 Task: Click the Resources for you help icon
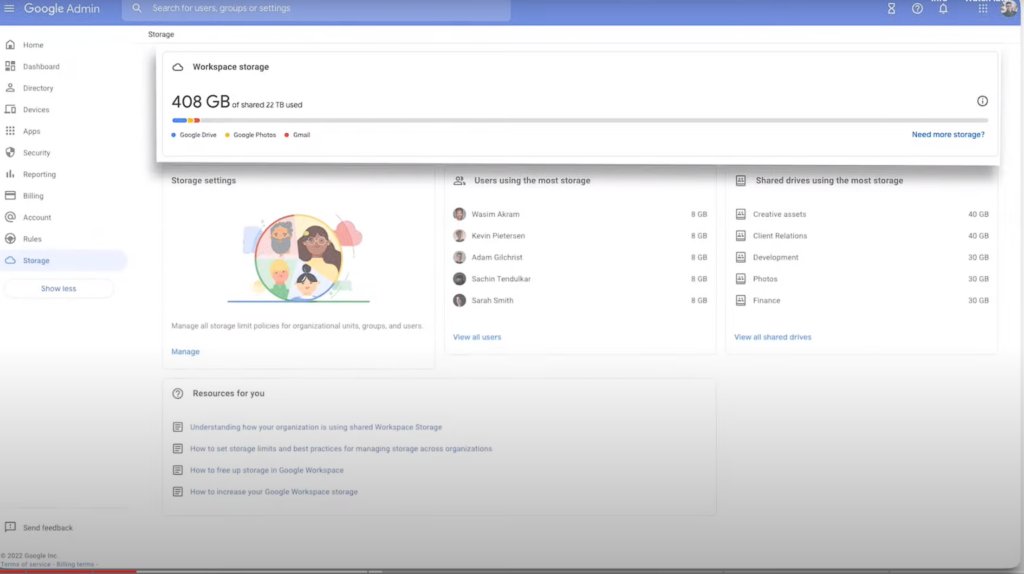coord(178,394)
